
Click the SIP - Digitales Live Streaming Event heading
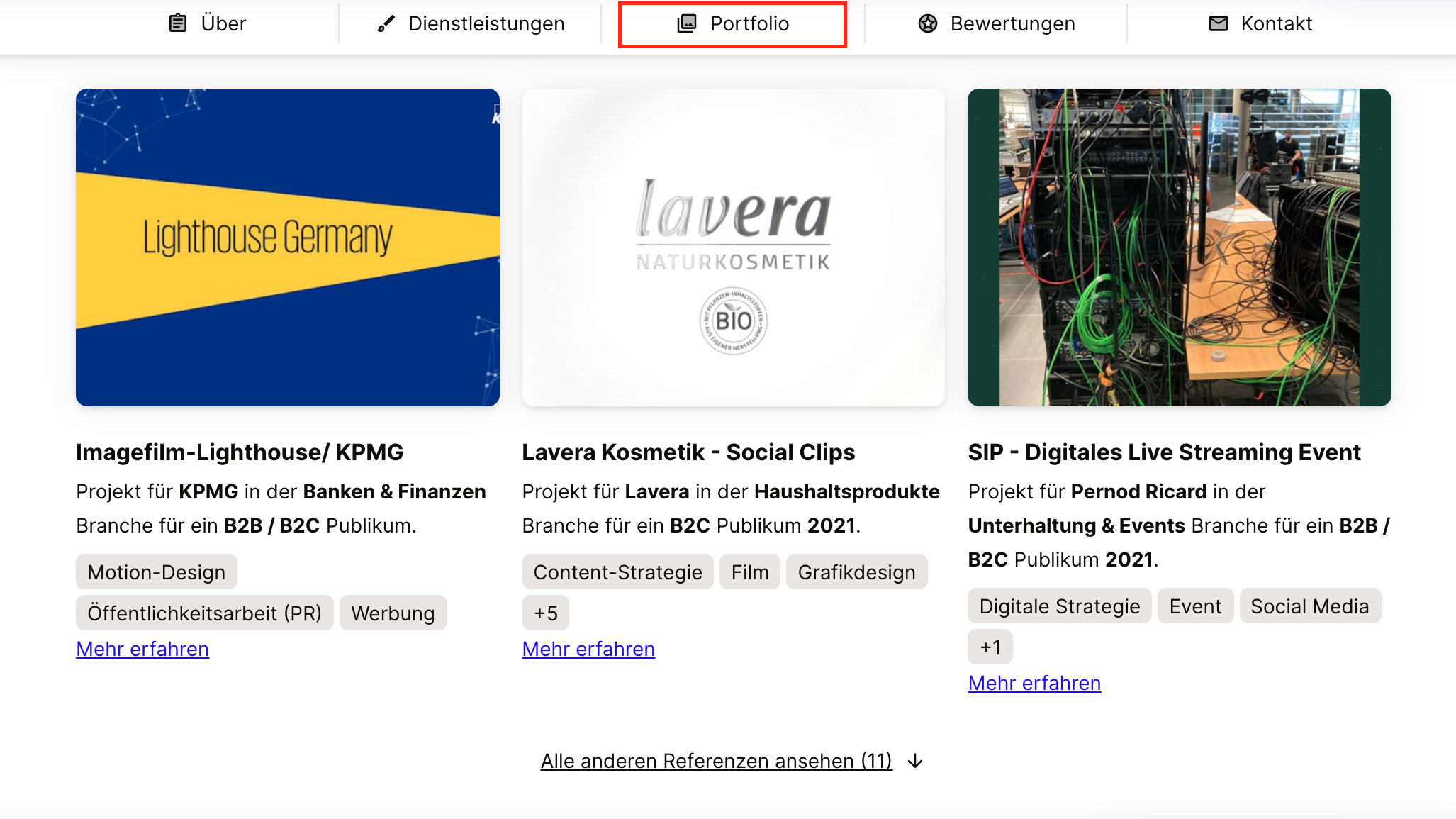1165,452
